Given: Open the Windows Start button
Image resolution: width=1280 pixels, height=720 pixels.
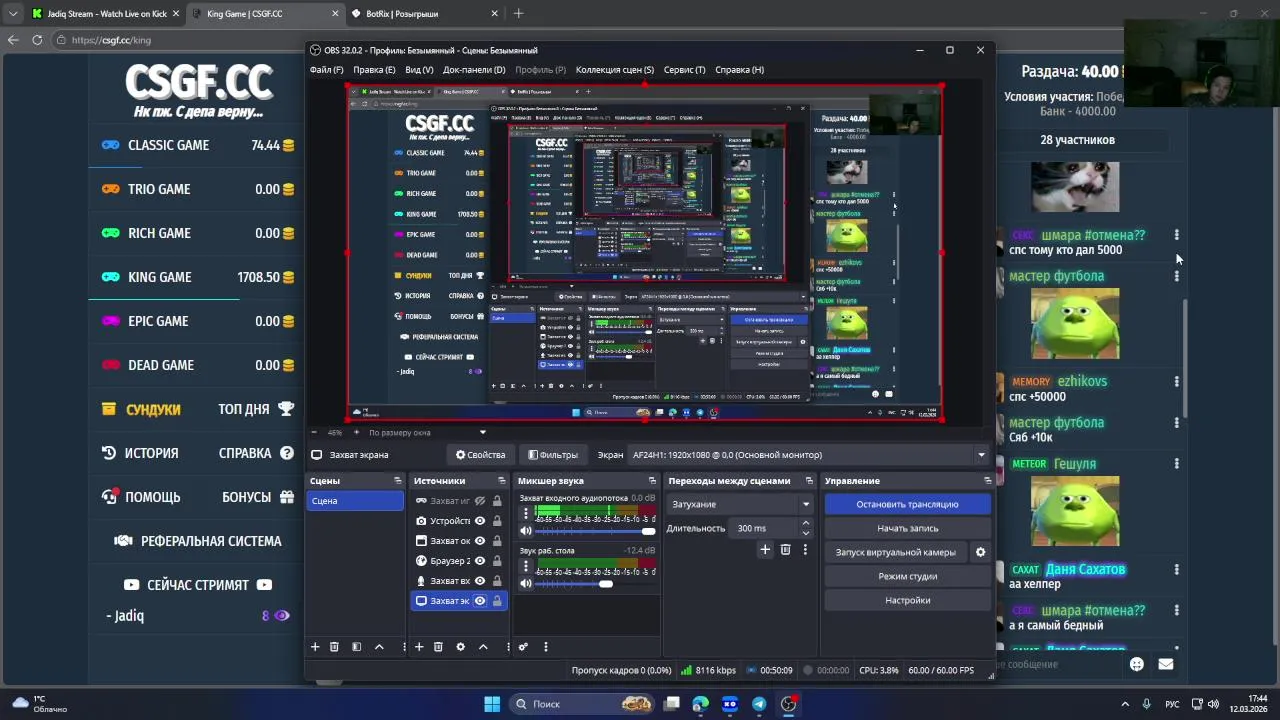Looking at the screenshot, I should [x=492, y=704].
